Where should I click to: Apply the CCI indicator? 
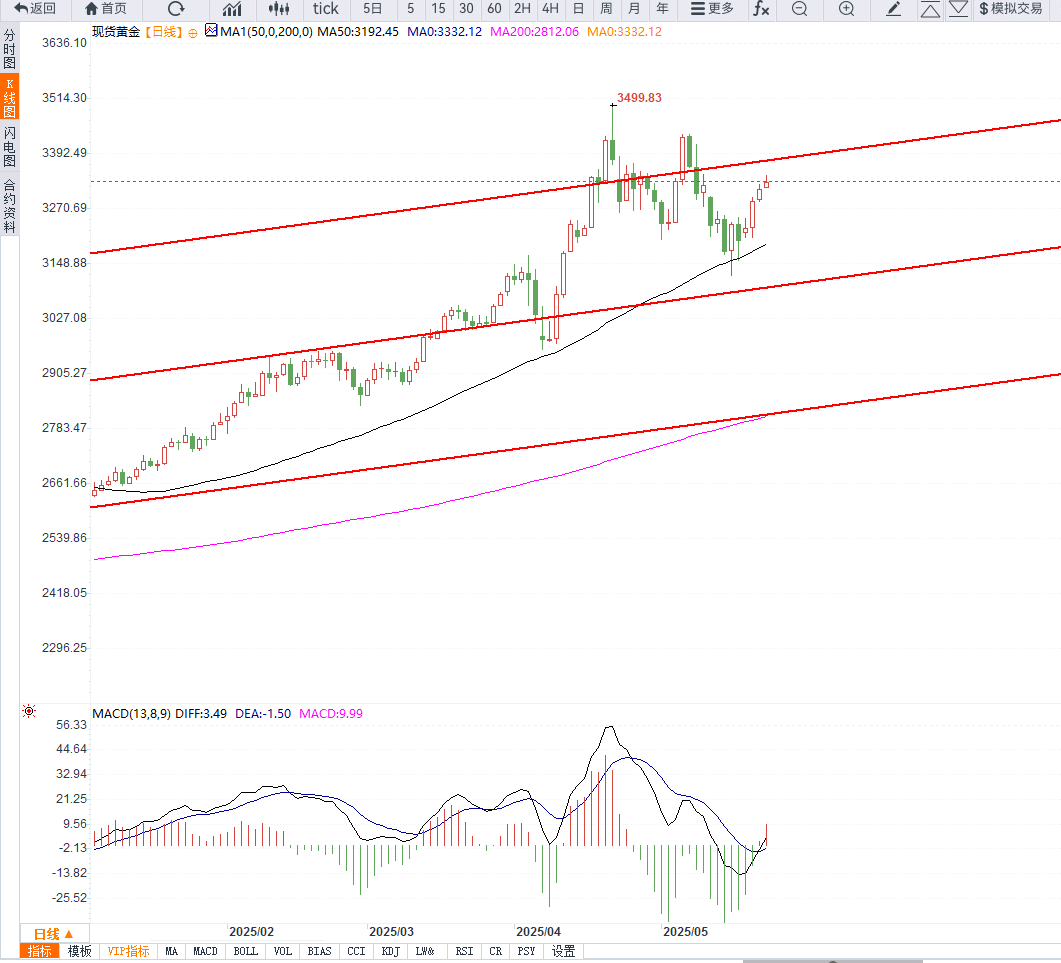pyautogui.click(x=356, y=951)
